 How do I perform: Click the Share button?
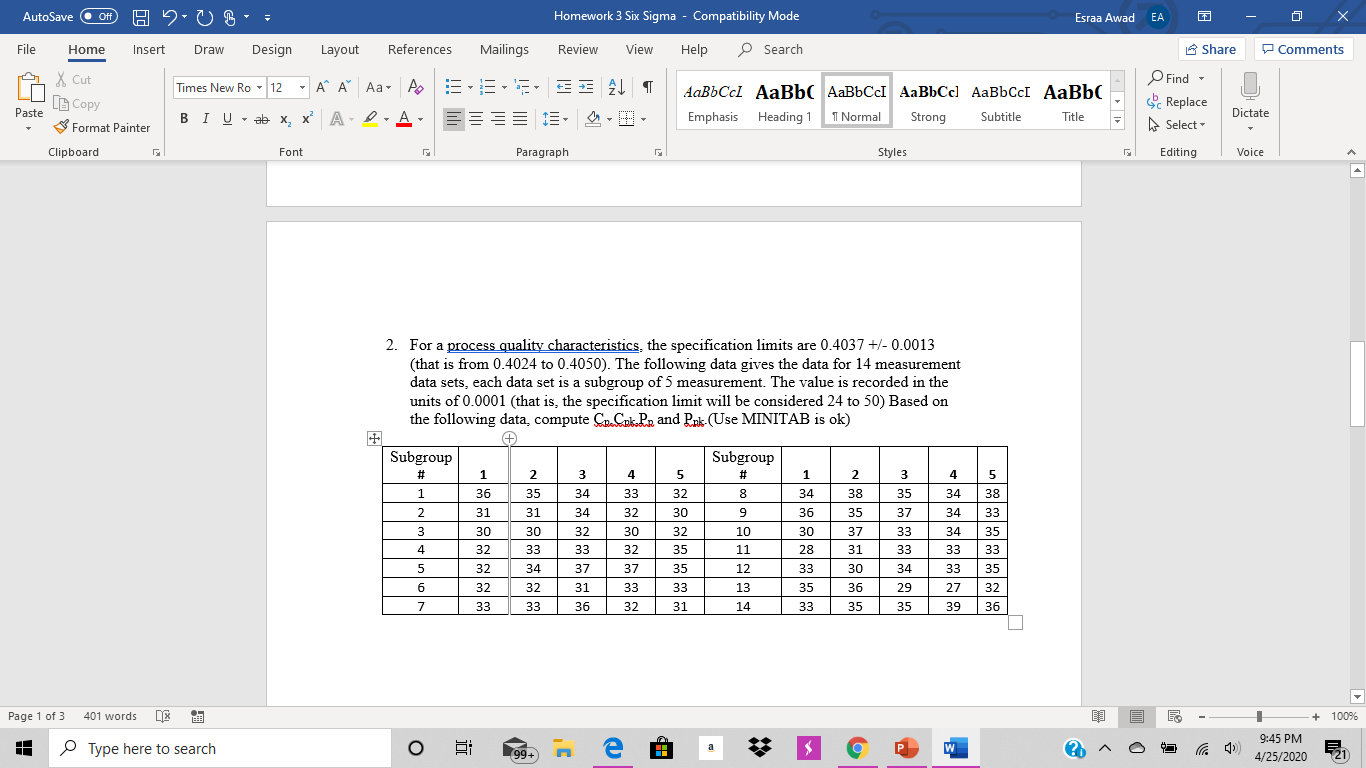[1211, 48]
